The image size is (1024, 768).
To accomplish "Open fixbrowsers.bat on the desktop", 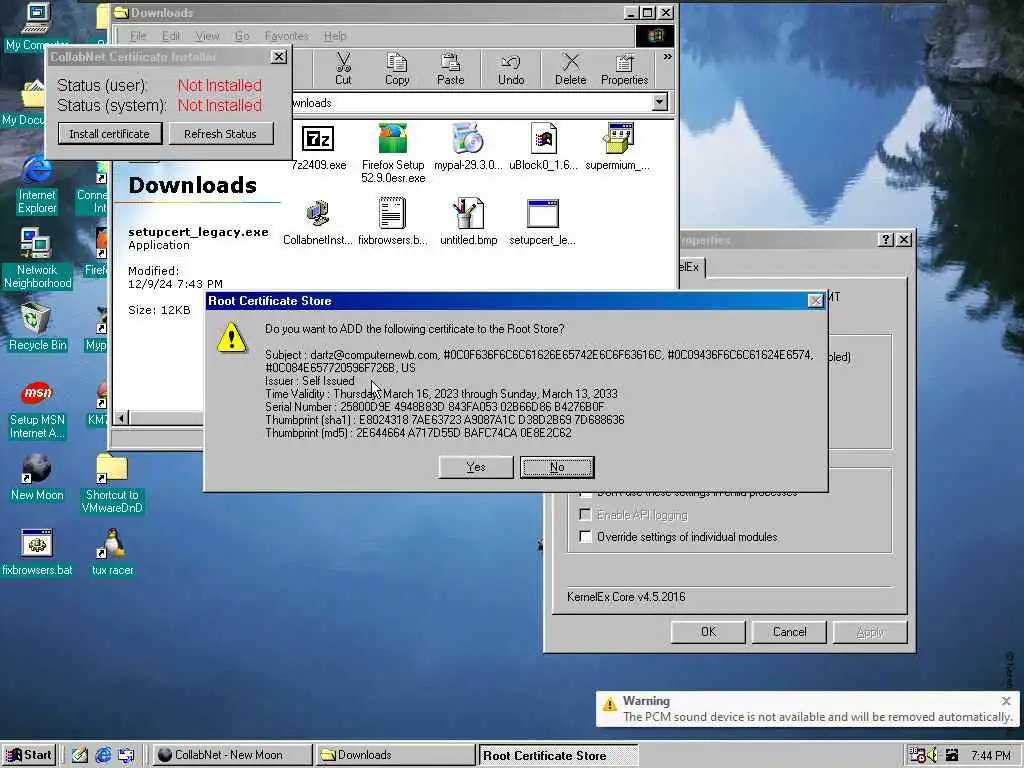I will 37,552.
